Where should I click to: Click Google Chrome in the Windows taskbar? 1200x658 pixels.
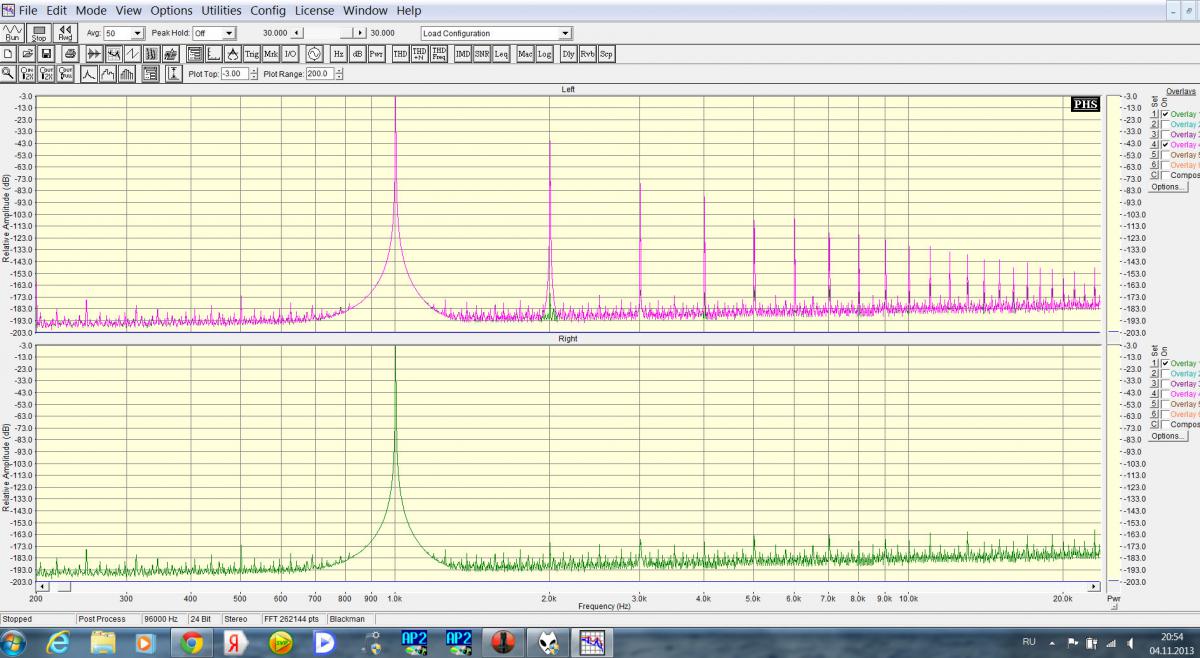pyautogui.click(x=192, y=643)
